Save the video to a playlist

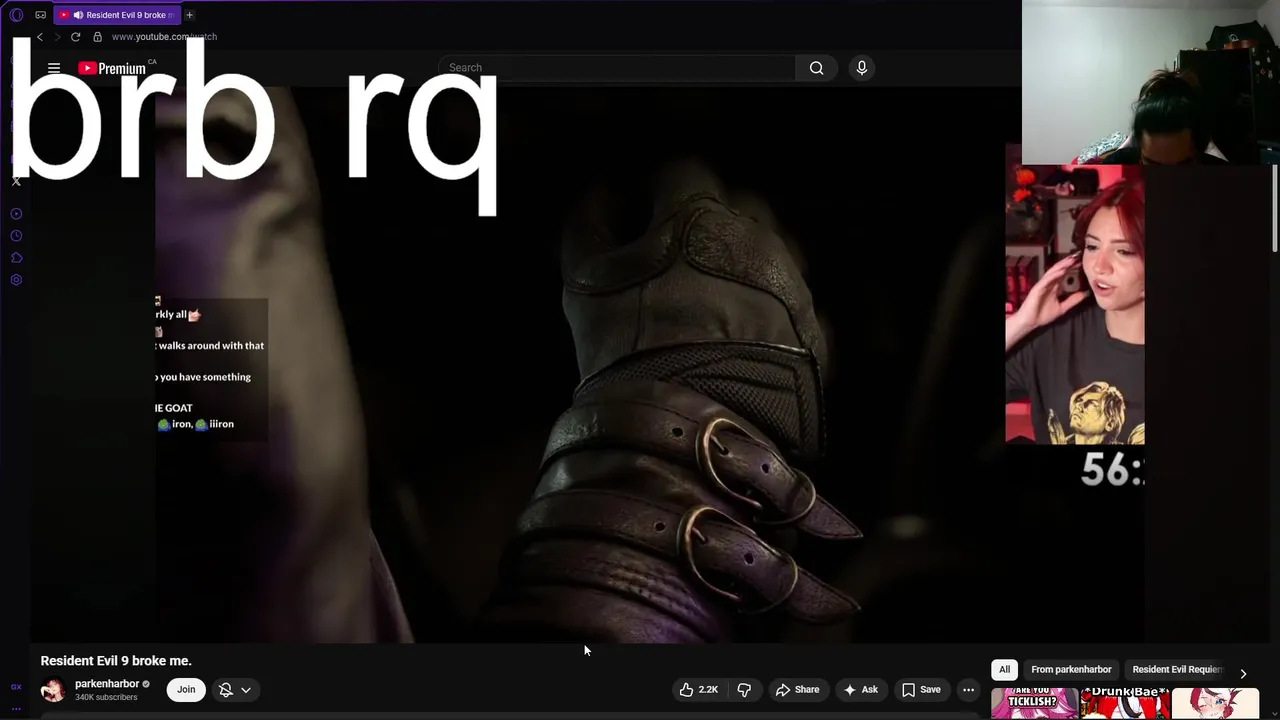coord(921,689)
